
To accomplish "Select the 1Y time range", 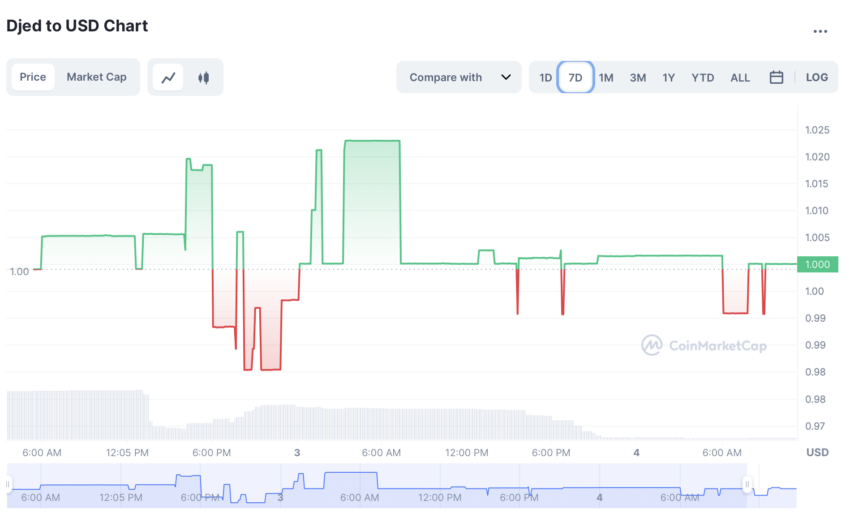I will (668, 77).
